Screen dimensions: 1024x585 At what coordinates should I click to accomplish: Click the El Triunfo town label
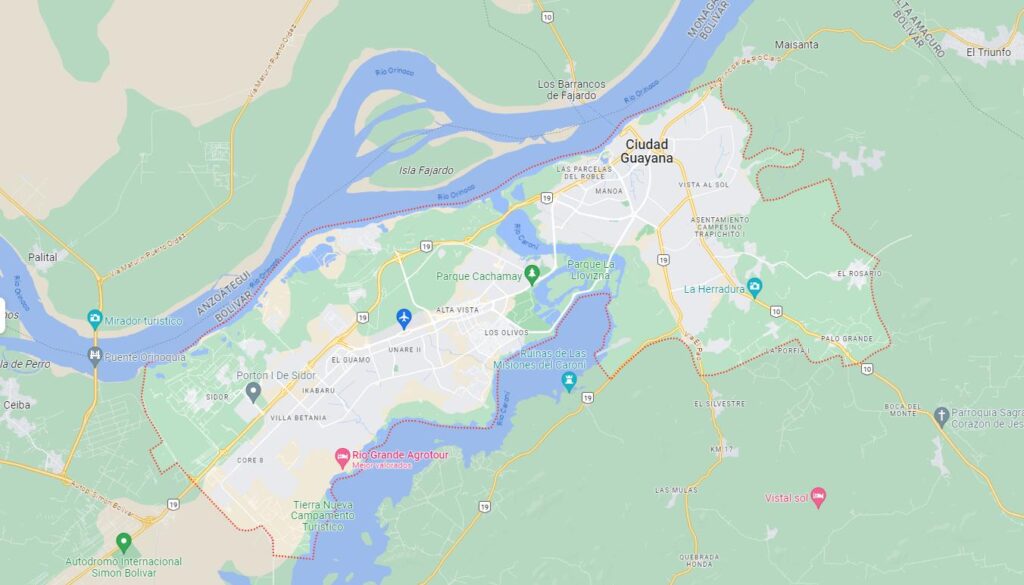pos(988,52)
